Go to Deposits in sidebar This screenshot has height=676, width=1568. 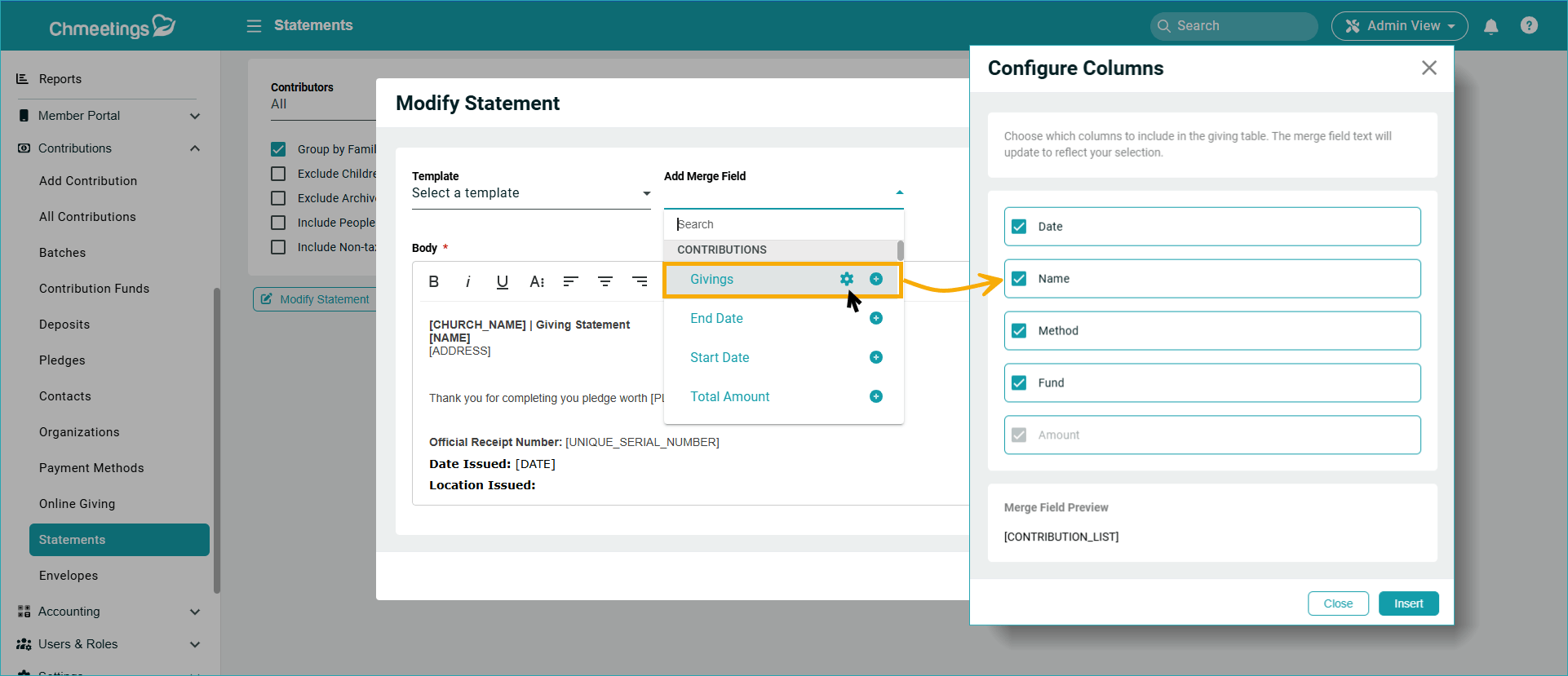point(64,325)
